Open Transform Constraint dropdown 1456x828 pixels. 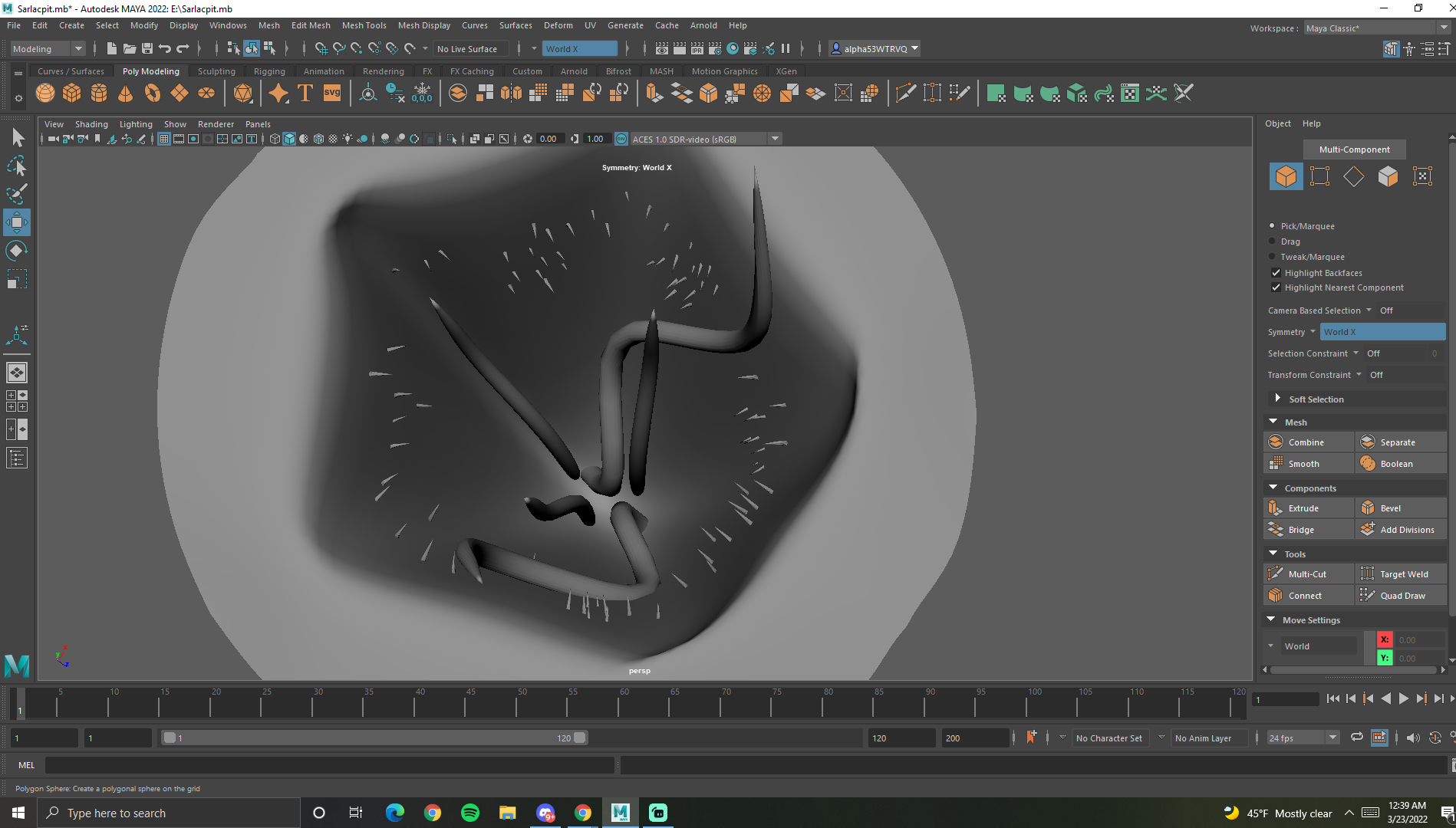1359,375
